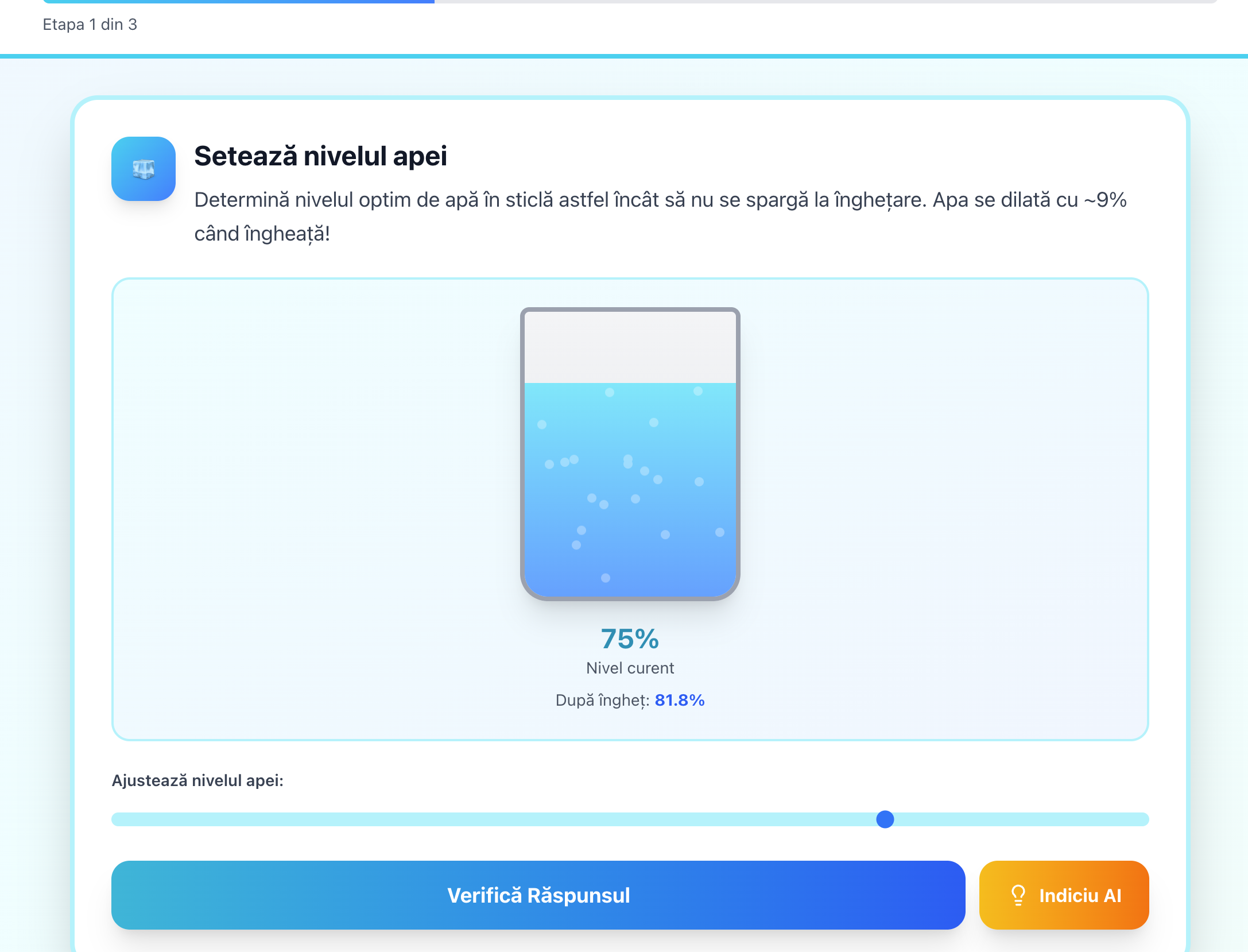Click the blue water inside the glass

[x=630, y=488]
